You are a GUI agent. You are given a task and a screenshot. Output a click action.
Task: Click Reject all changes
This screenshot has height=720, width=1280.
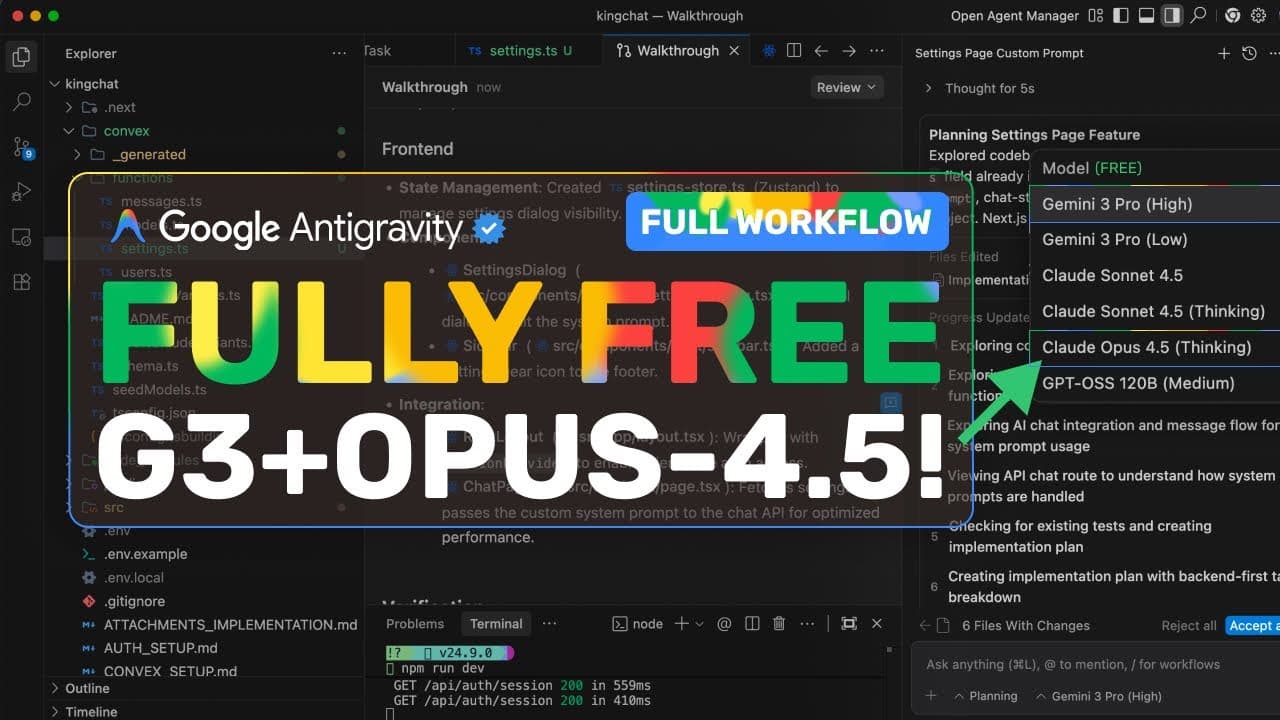tap(1189, 626)
